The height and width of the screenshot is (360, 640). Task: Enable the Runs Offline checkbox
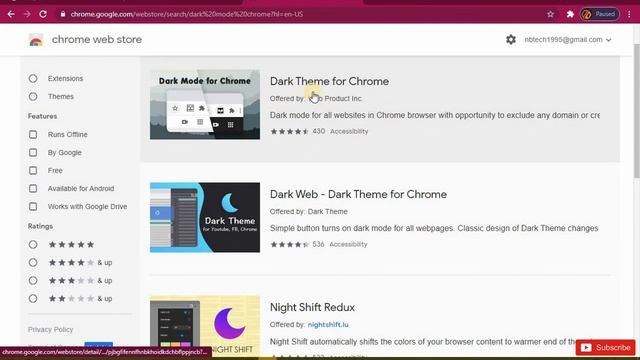(x=33, y=134)
